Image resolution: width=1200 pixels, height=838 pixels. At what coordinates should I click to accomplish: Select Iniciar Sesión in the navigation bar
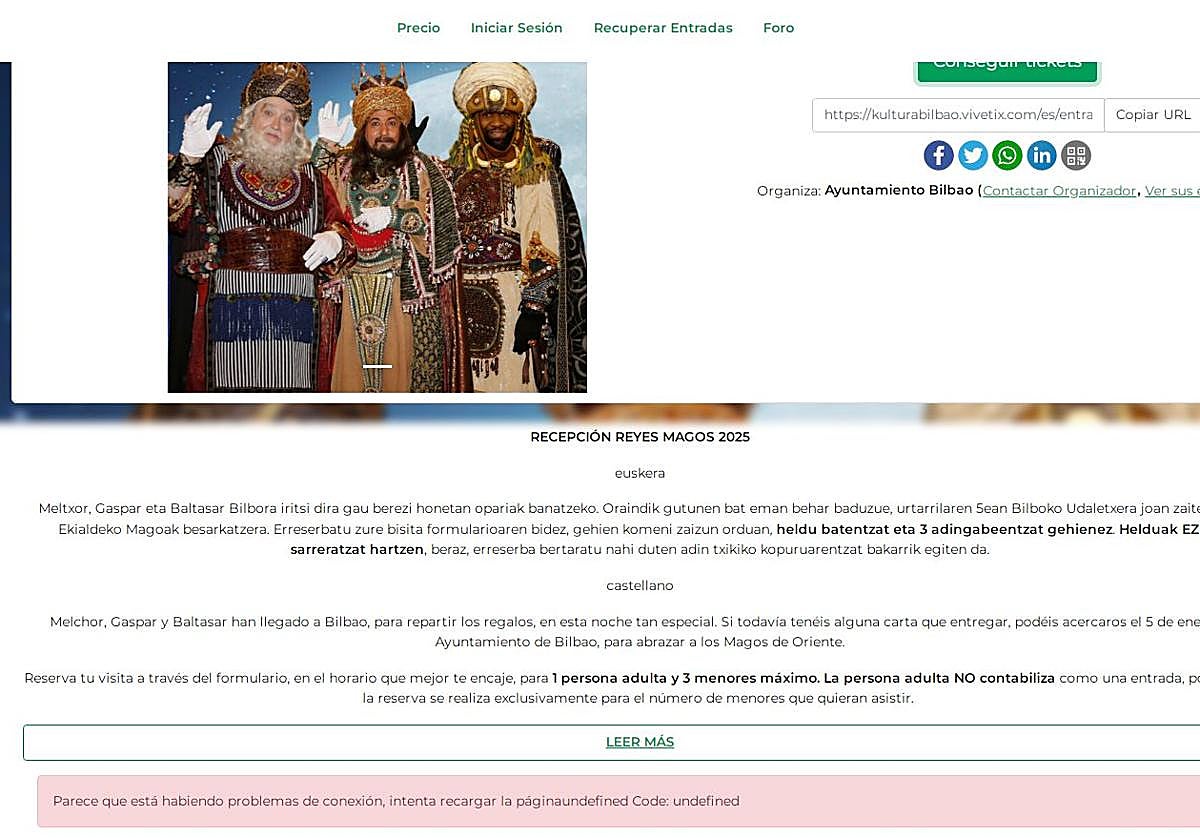pyautogui.click(x=516, y=27)
